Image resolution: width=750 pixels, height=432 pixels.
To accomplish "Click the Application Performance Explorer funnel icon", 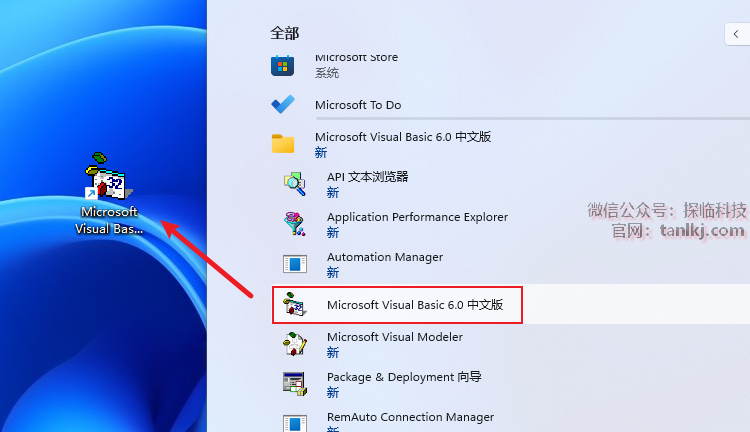I will click(x=294, y=223).
